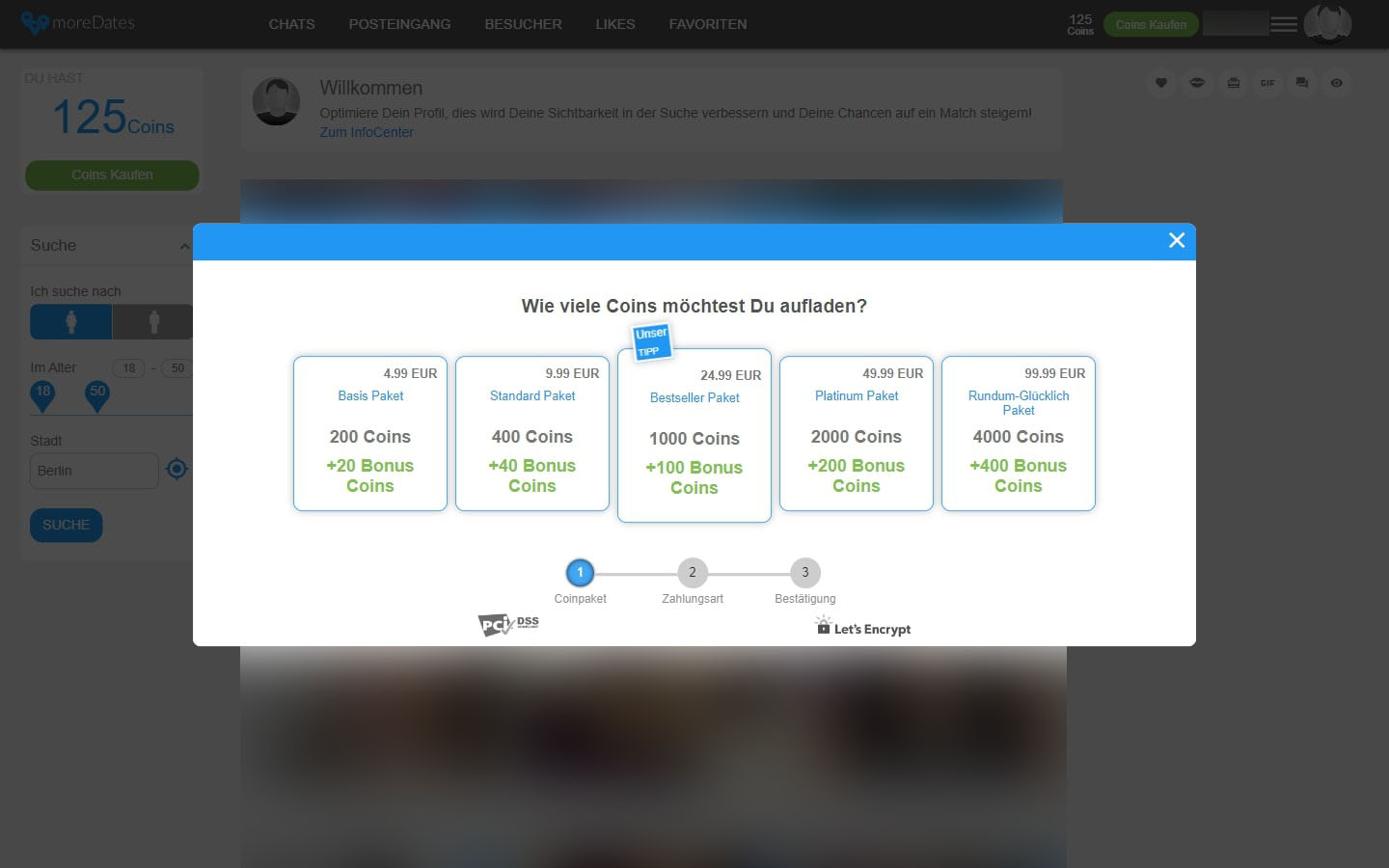1389x868 pixels.
Task: Collapse the Suche panel
Action: tap(184, 246)
